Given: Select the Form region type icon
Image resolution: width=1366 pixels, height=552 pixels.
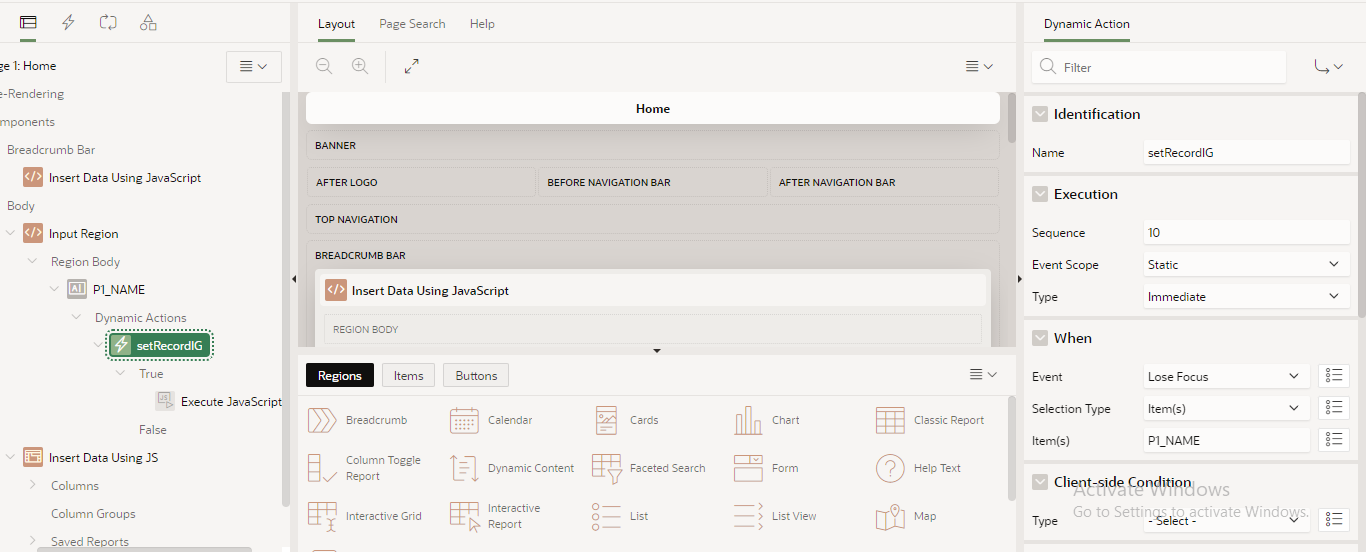Looking at the screenshot, I should pos(748,468).
